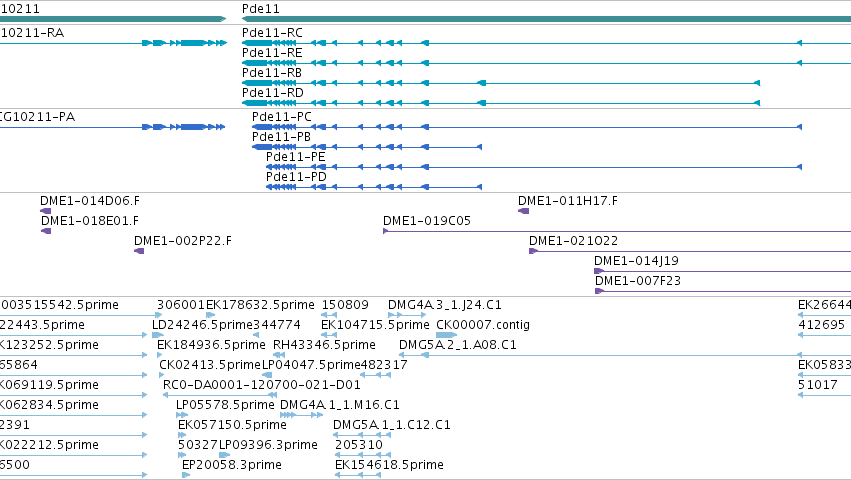851x480 pixels.
Task: Click the 51017 EST label
Action: click(x=818, y=386)
